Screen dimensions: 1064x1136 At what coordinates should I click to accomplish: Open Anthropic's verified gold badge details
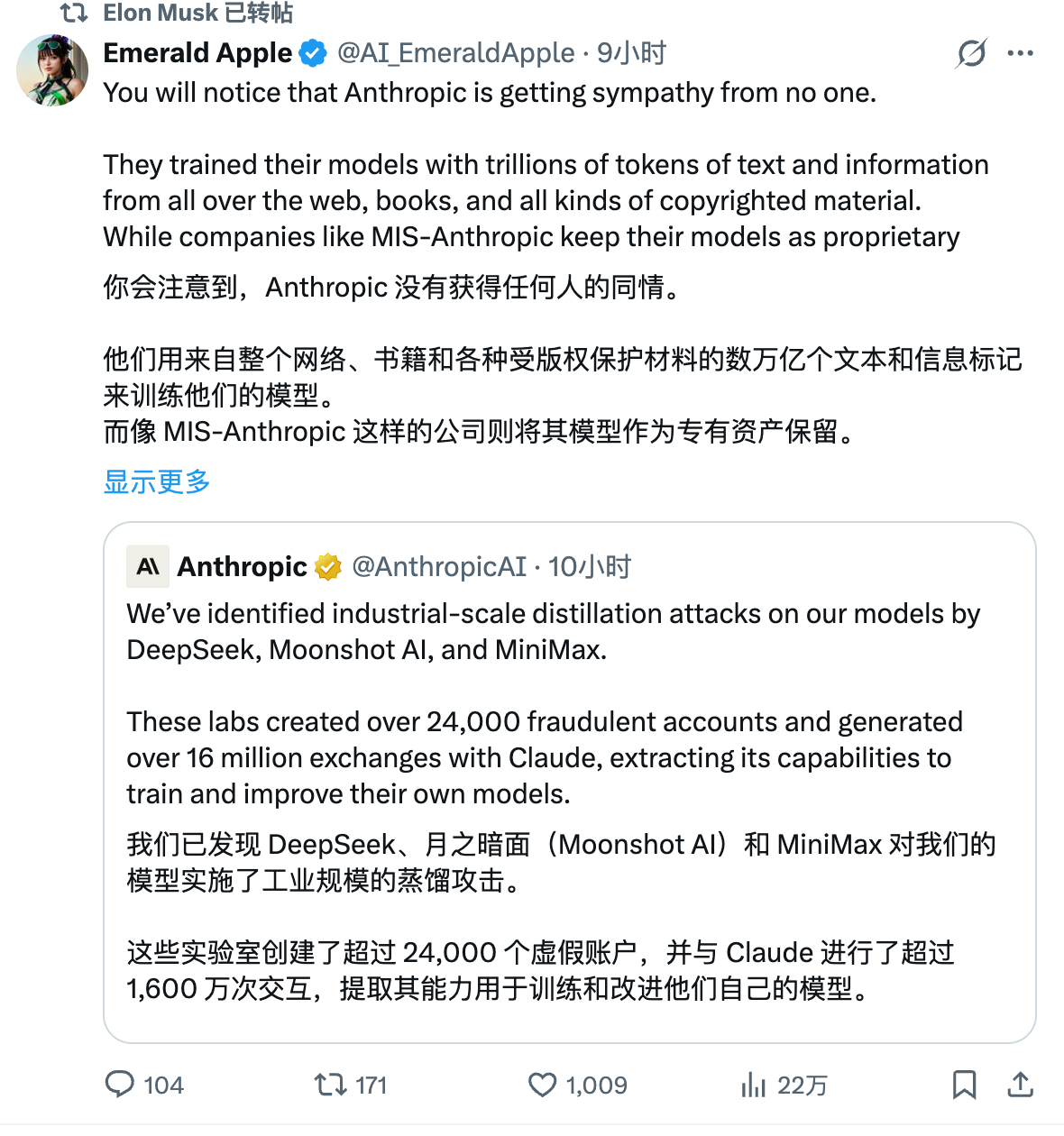327,566
